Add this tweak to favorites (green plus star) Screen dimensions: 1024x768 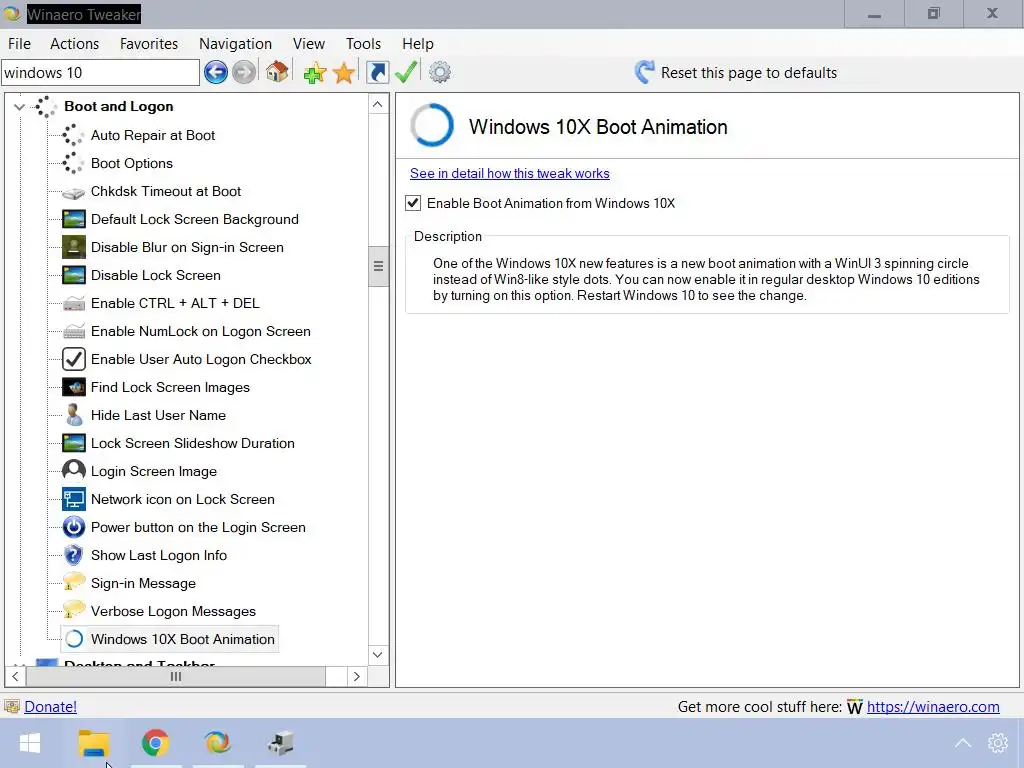tap(314, 72)
